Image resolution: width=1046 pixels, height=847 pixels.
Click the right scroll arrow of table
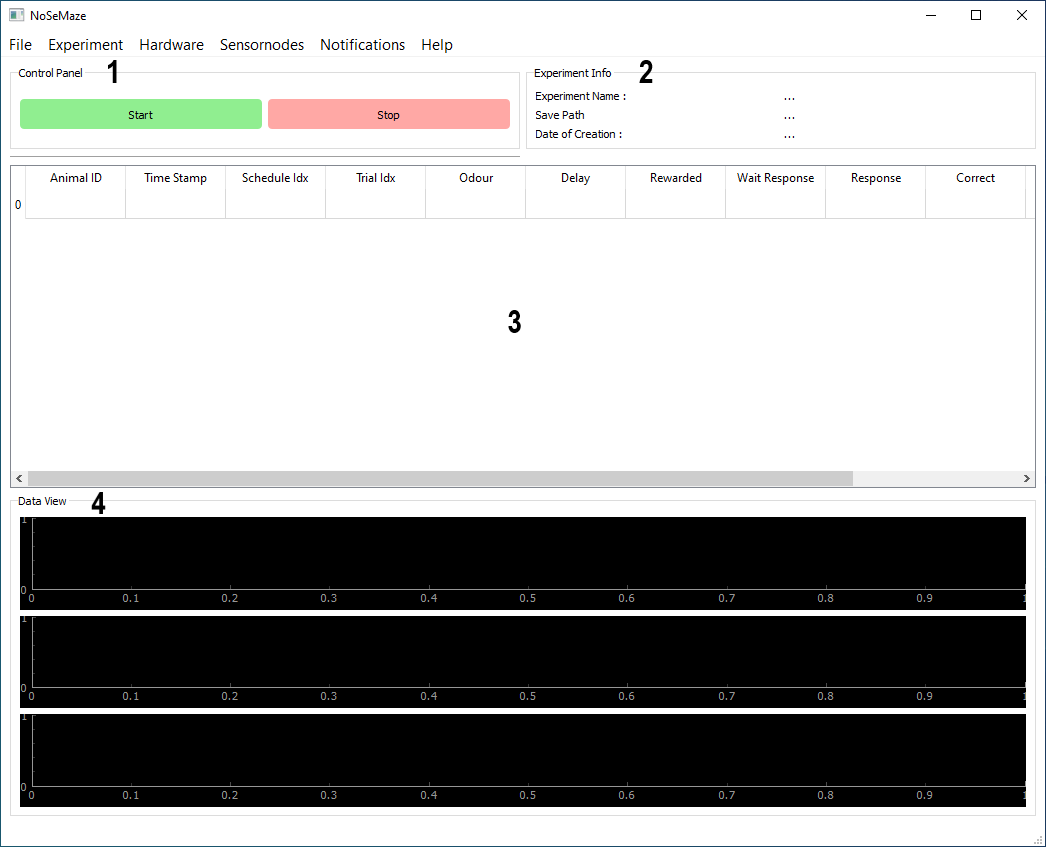point(1027,478)
